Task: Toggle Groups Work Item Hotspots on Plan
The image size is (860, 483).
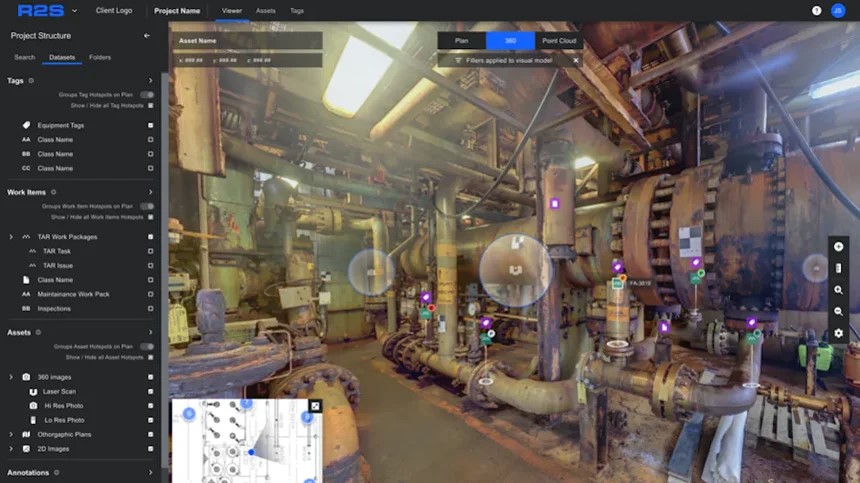Action: coord(147,206)
